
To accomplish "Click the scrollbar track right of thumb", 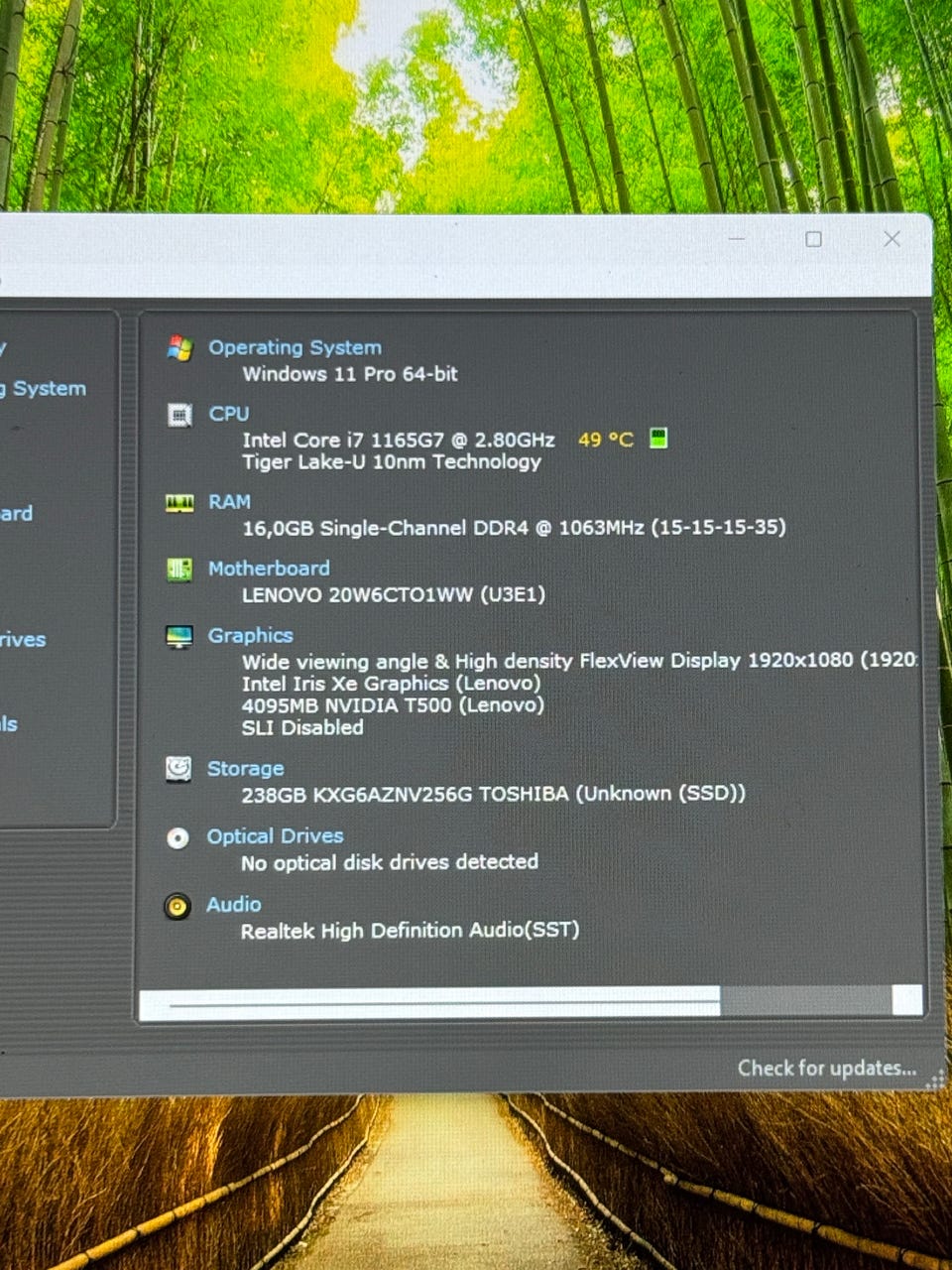I will click(x=805, y=1001).
